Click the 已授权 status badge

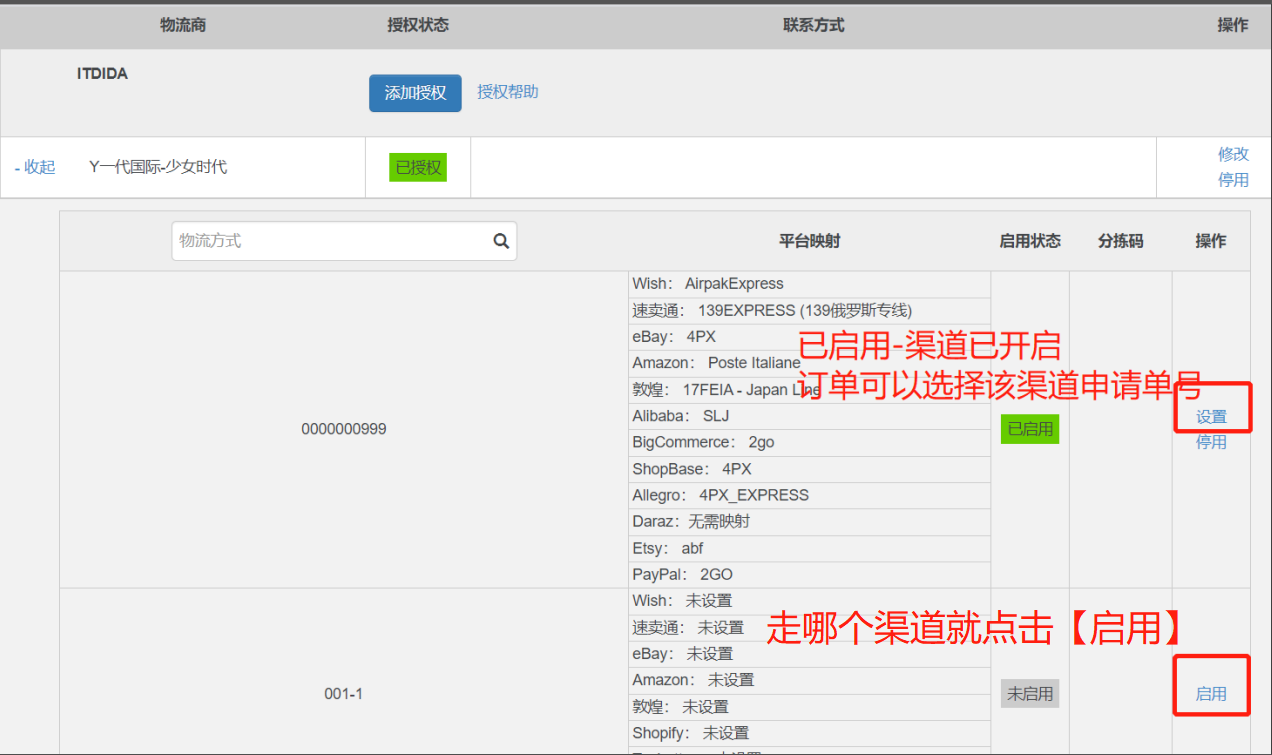pos(418,167)
